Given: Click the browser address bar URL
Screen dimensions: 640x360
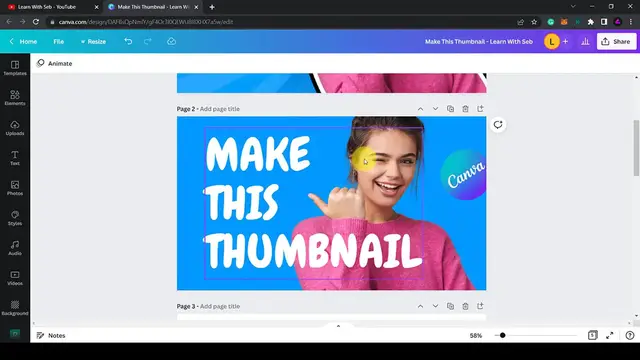Looking at the screenshot, I should click(x=146, y=22).
